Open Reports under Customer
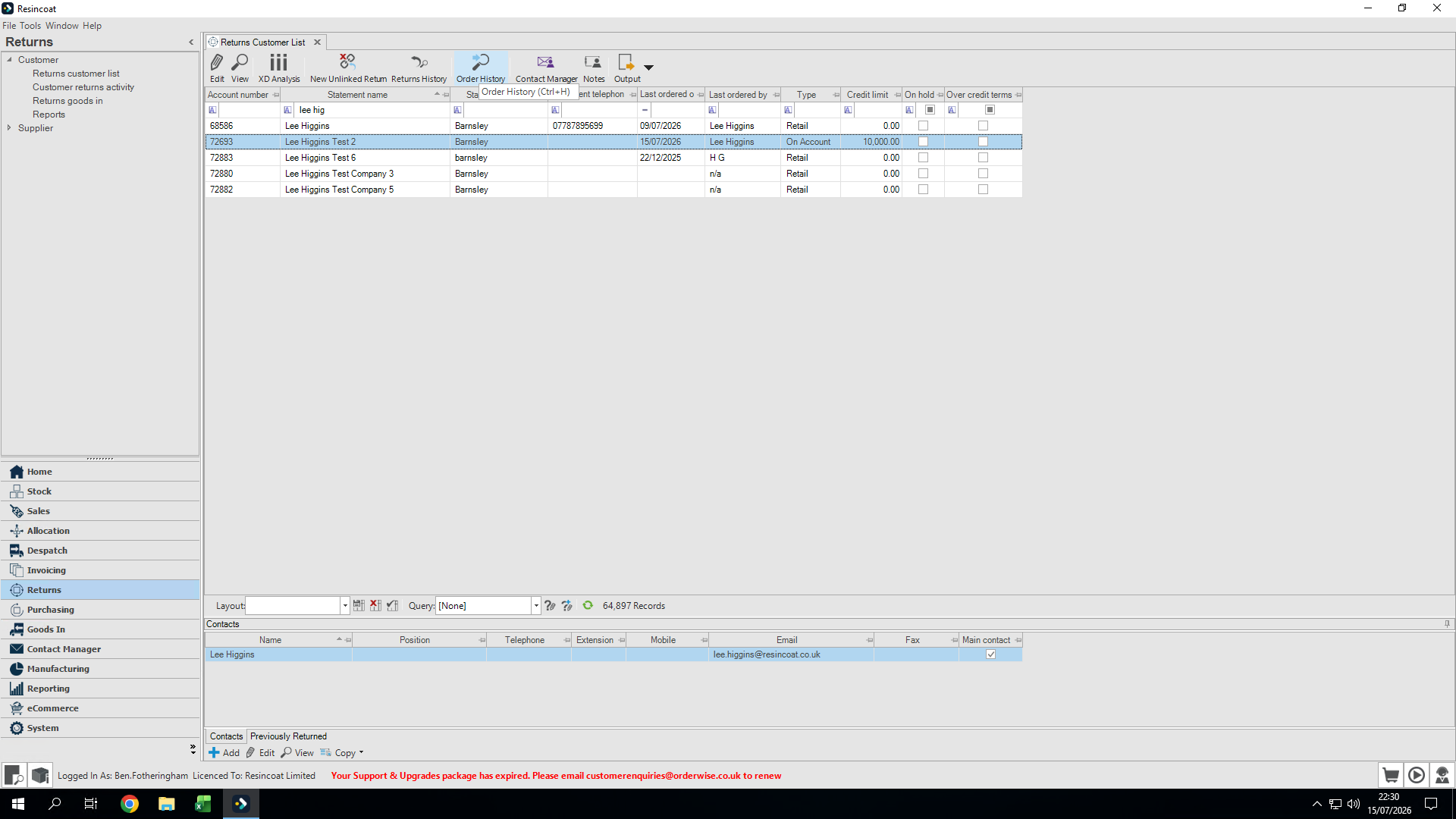Viewport: 1456px width, 819px height. tap(49, 115)
